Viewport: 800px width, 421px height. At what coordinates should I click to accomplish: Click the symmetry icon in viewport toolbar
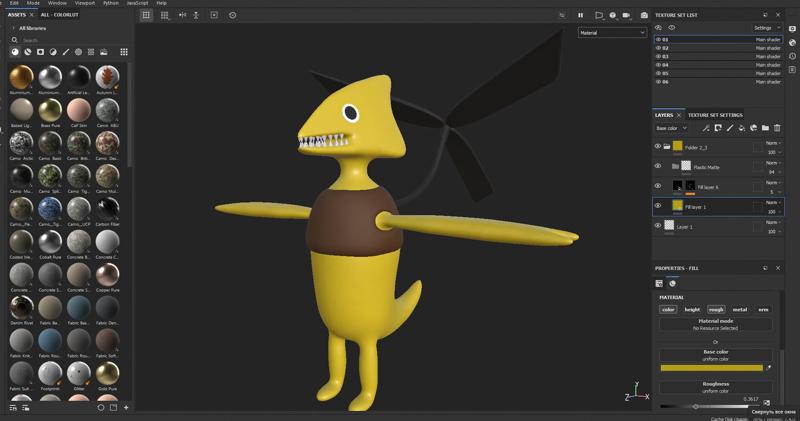pyautogui.click(x=182, y=15)
